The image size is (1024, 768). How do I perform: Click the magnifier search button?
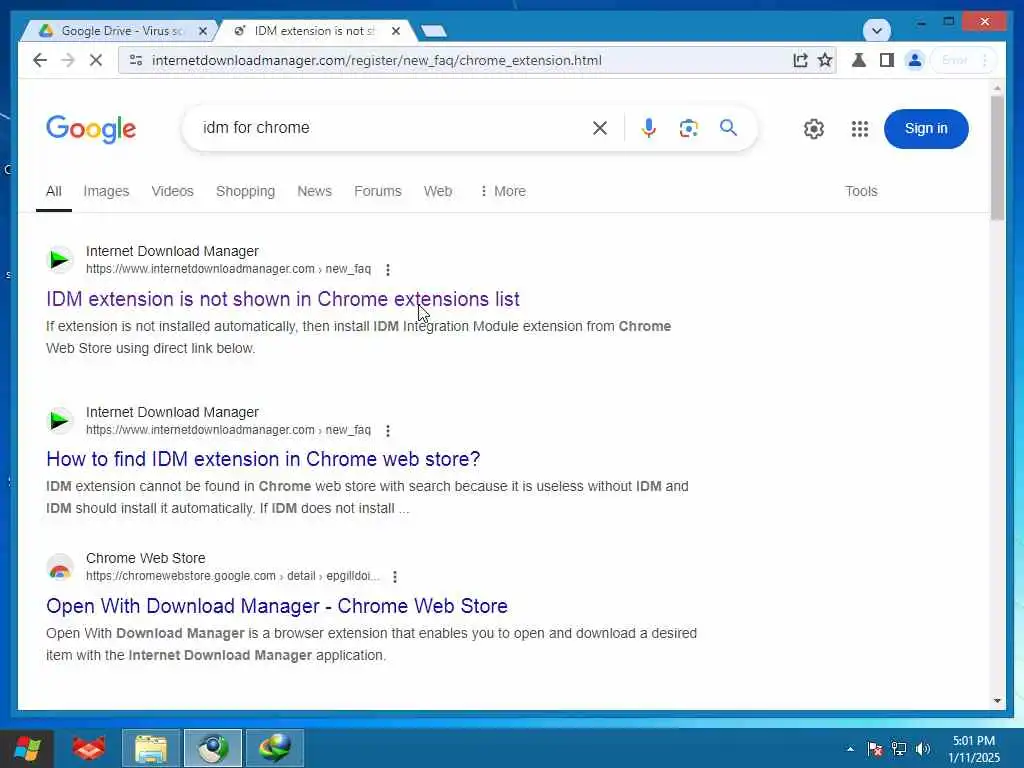[728, 128]
